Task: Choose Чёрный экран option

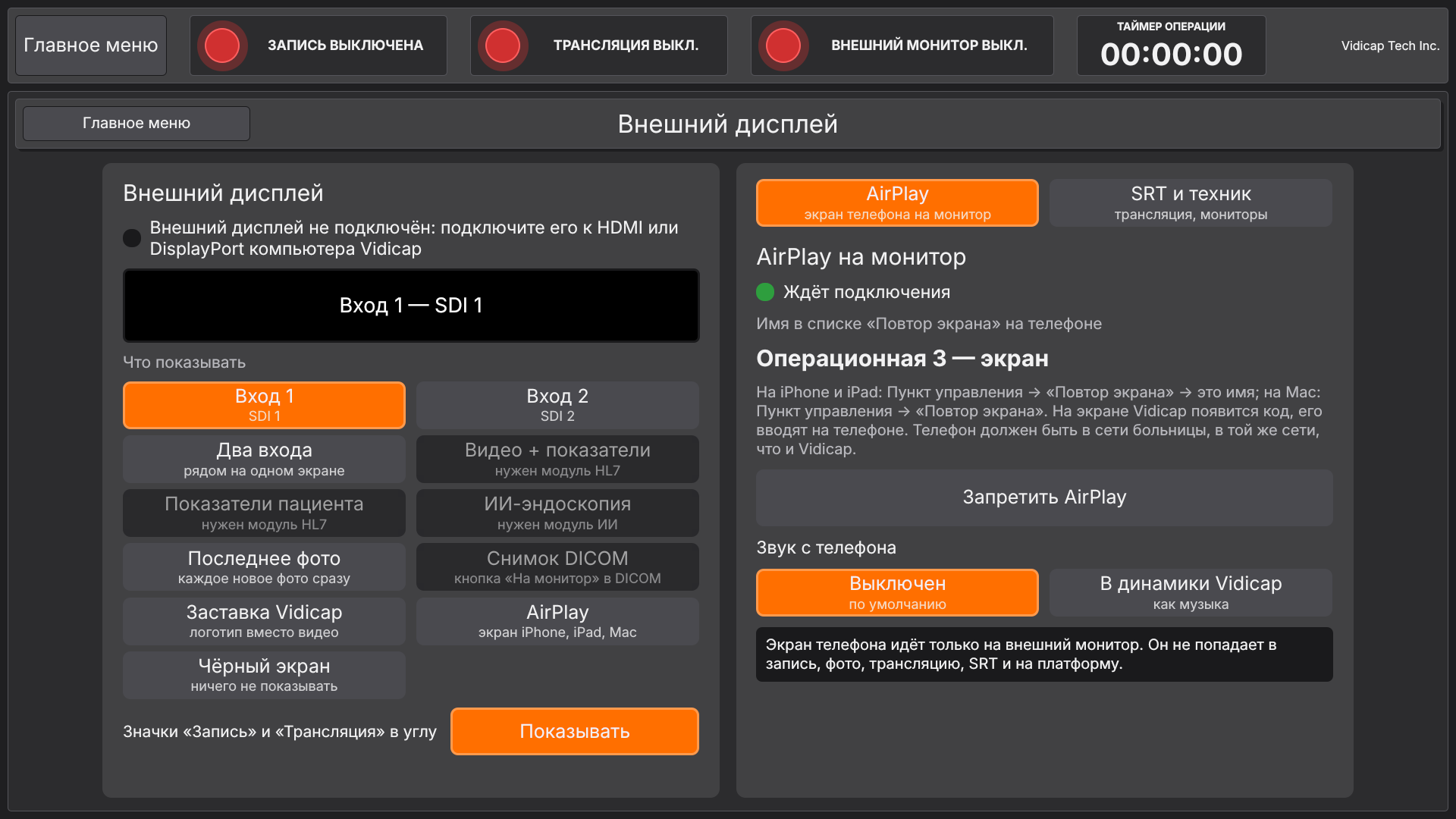Action: pyautogui.click(x=264, y=675)
